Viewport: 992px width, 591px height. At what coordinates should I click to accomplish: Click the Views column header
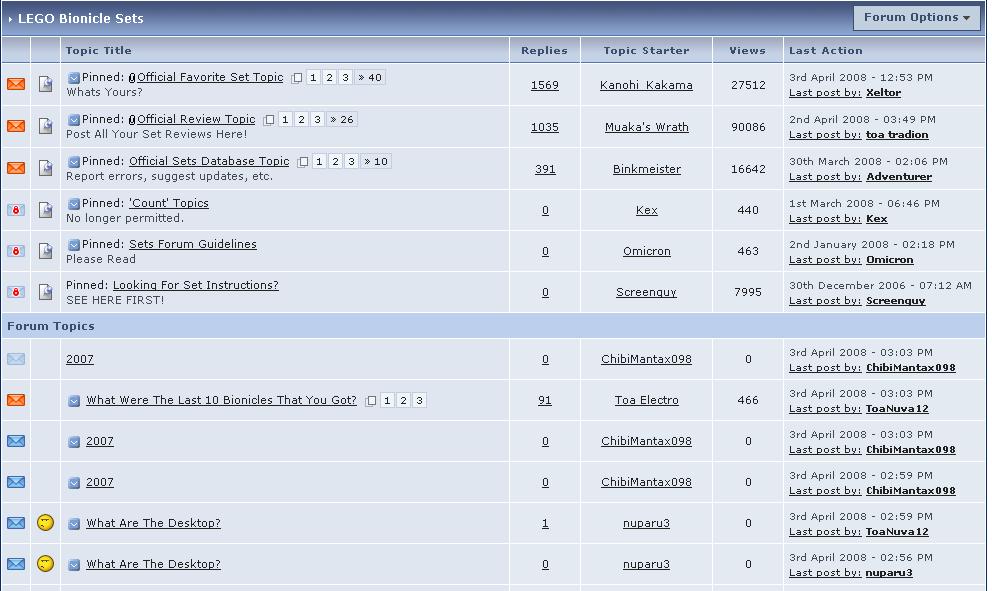(x=747, y=51)
